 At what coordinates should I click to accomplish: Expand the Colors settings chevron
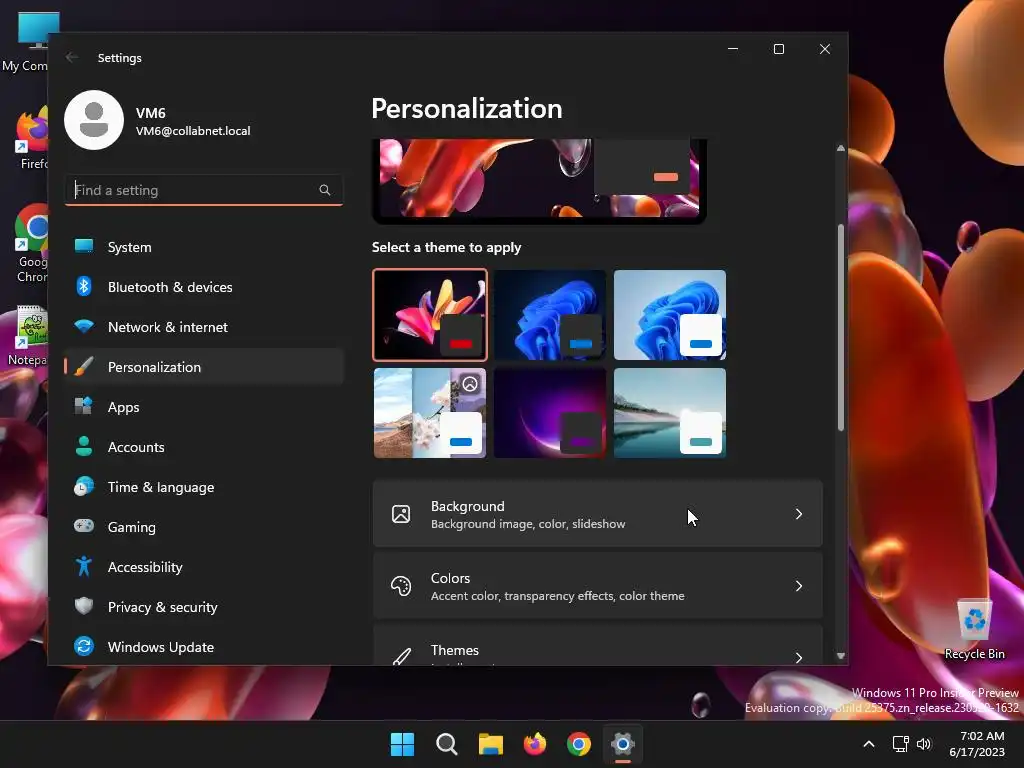[x=799, y=586]
